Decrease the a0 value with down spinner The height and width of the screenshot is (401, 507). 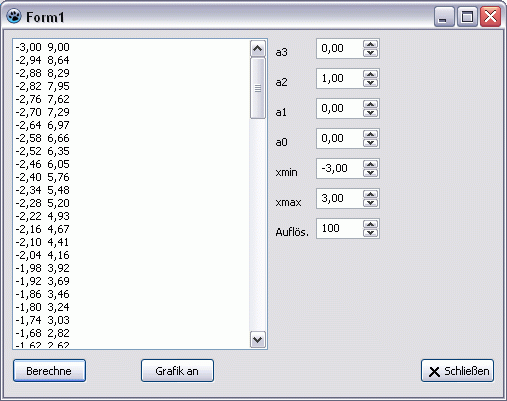370,143
